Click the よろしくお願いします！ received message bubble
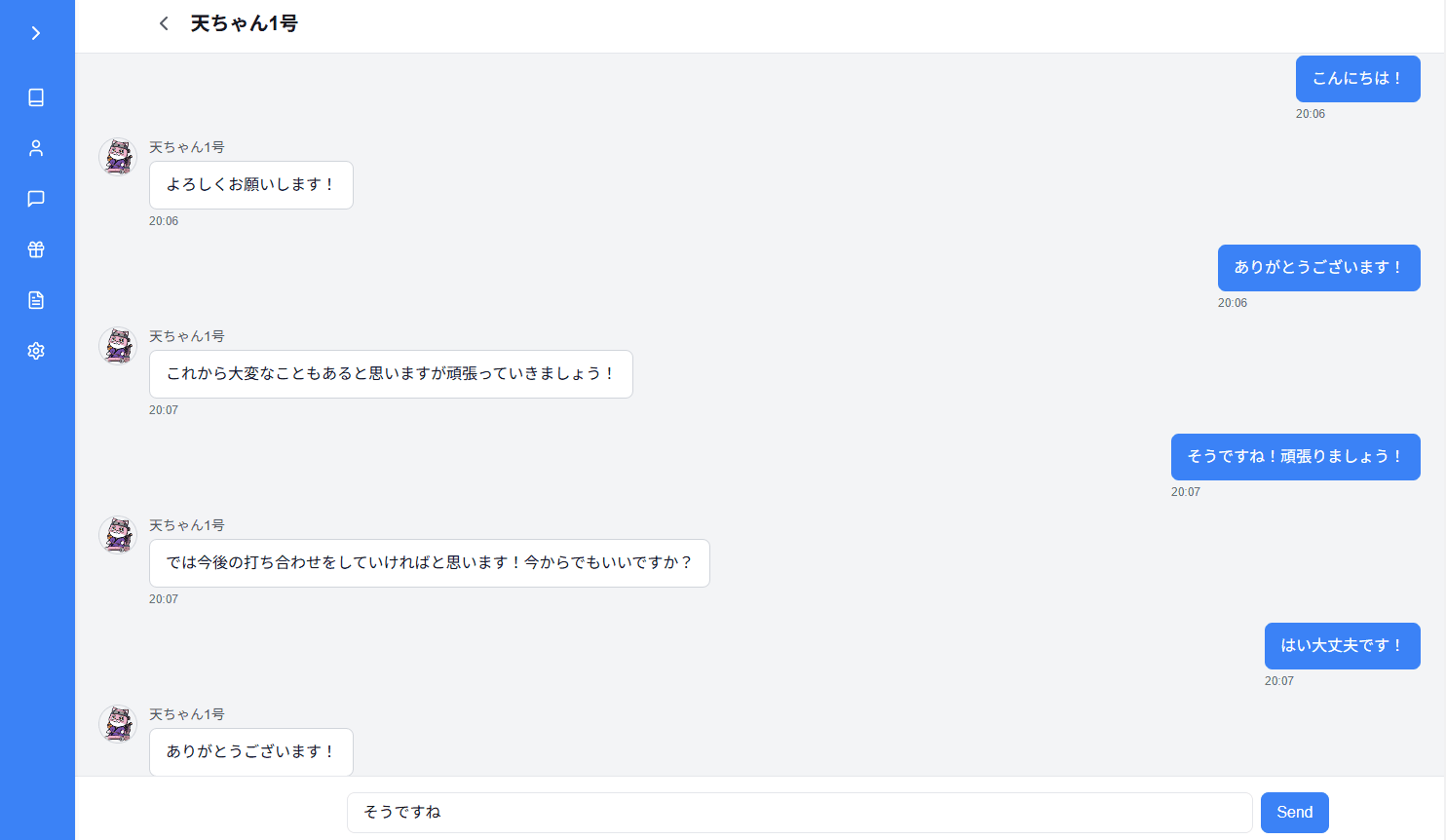Image resolution: width=1446 pixels, height=840 pixels. click(x=250, y=185)
